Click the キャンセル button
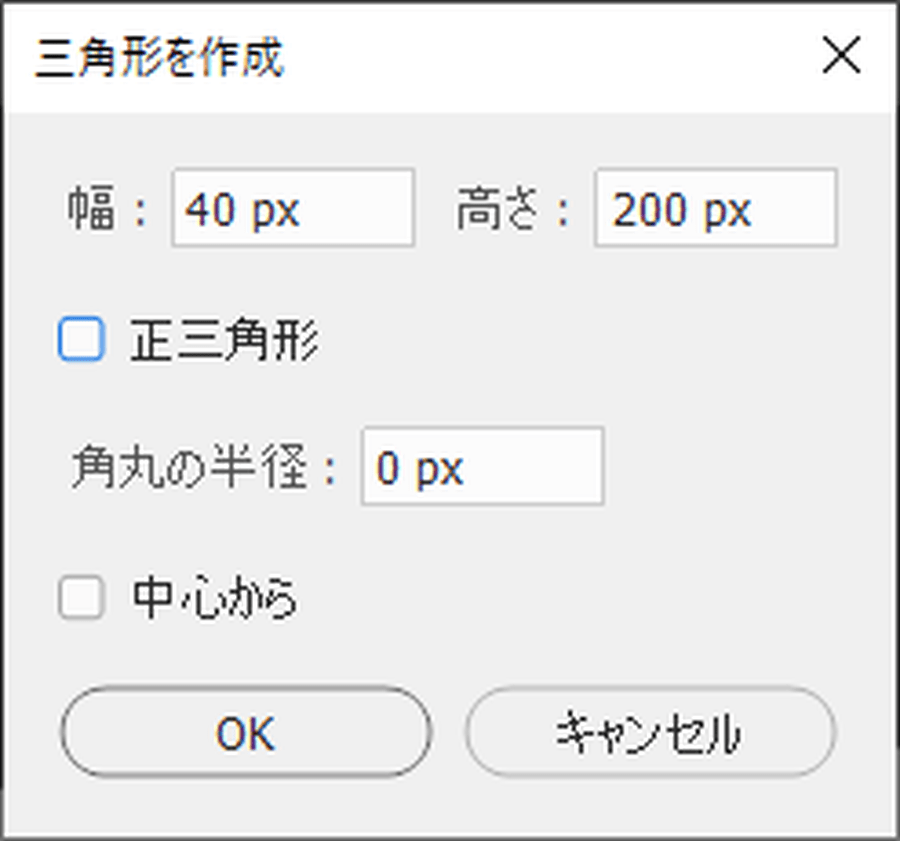The width and height of the screenshot is (900, 841). click(x=650, y=733)
